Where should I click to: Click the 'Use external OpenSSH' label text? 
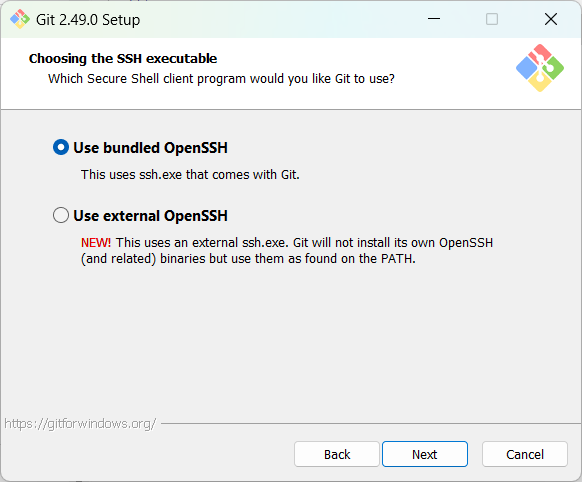tap(150, 216)
